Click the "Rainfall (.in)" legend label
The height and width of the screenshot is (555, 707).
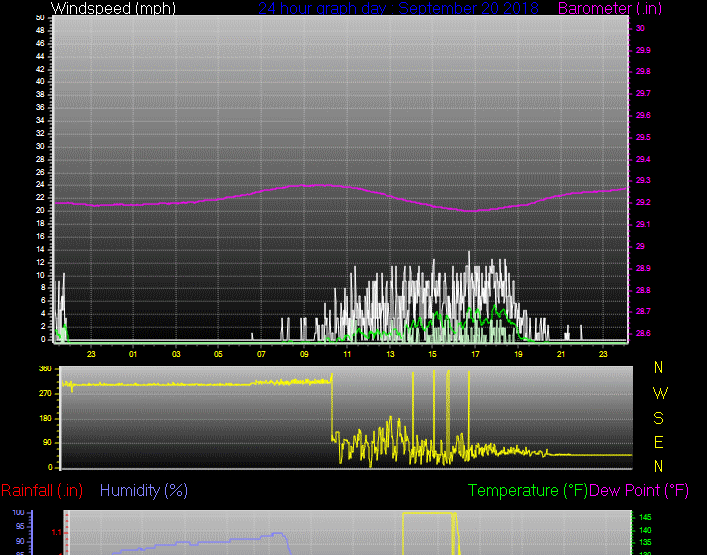[x=42, y=490]
